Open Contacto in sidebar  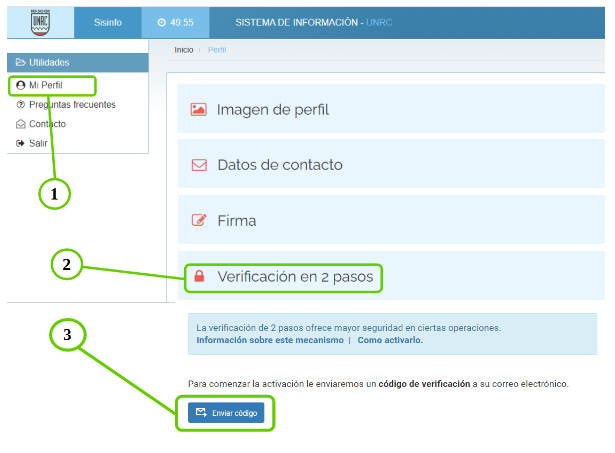(x=47, y=124)
